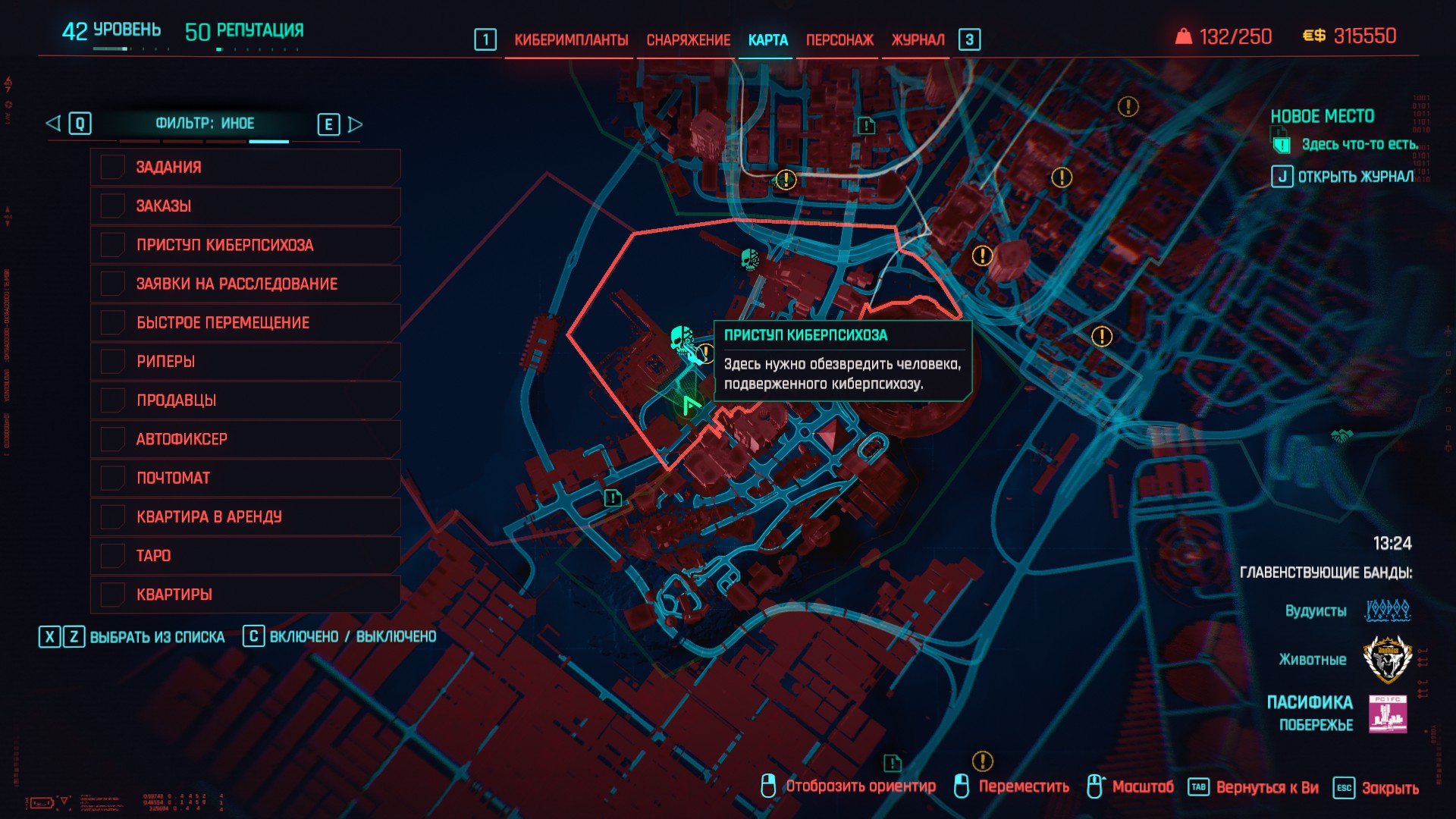Toggle the ЗАДАНИЯ filter checkbox
The height and width of the screenshot is (819, 1456).
point(112,167)
